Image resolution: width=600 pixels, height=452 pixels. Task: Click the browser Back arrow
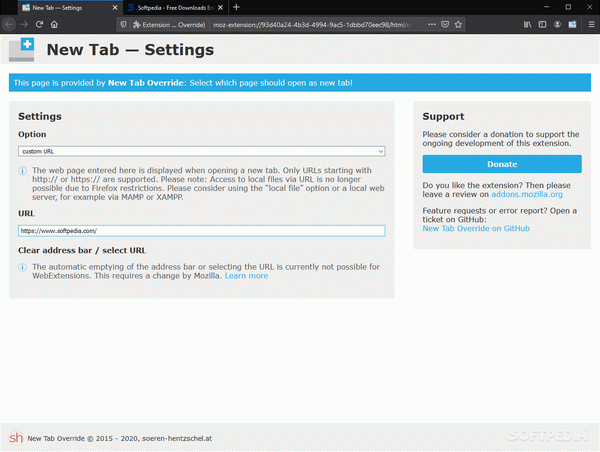[9, 24]
